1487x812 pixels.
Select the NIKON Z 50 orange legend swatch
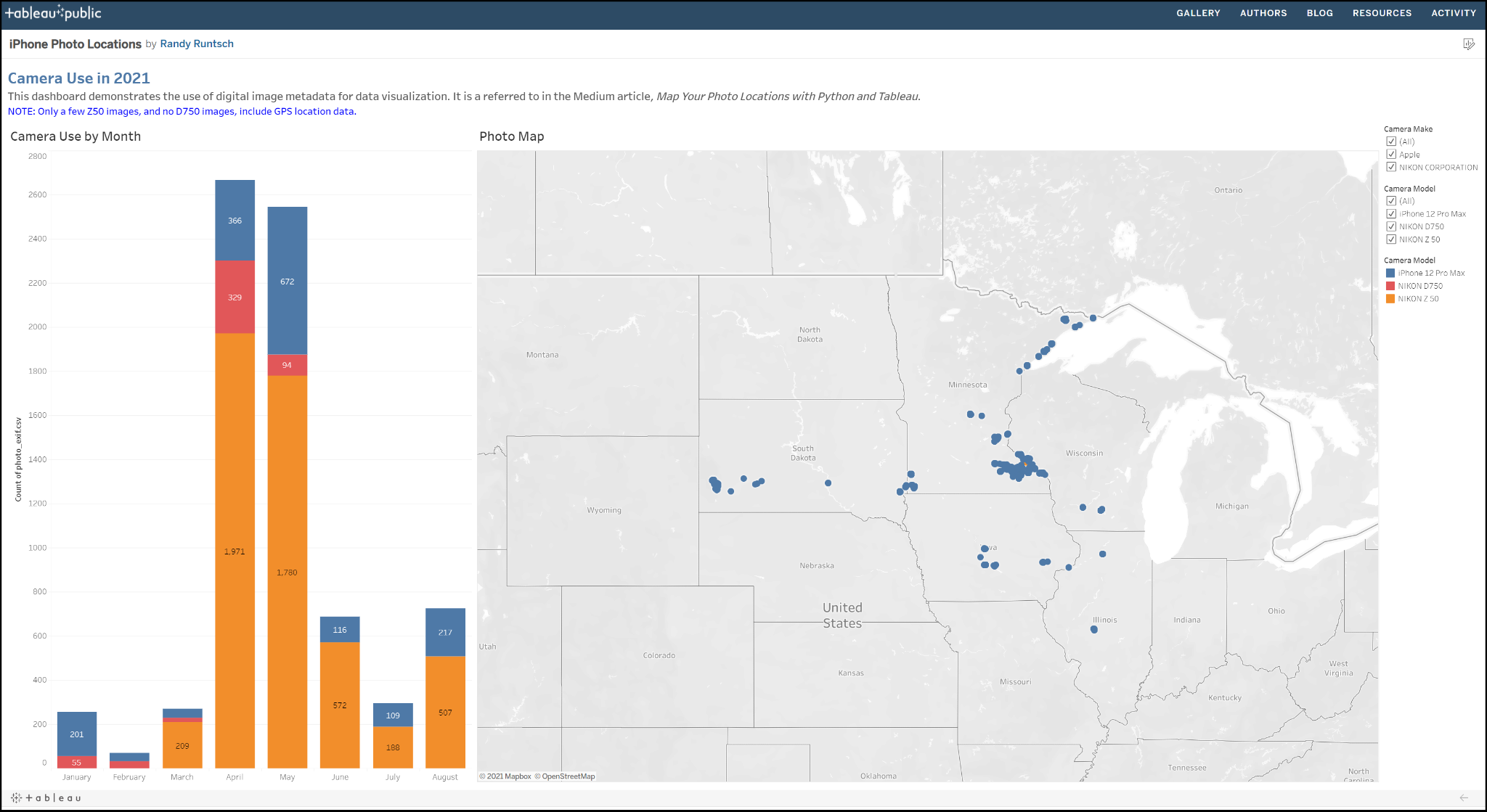(1390, 299)
